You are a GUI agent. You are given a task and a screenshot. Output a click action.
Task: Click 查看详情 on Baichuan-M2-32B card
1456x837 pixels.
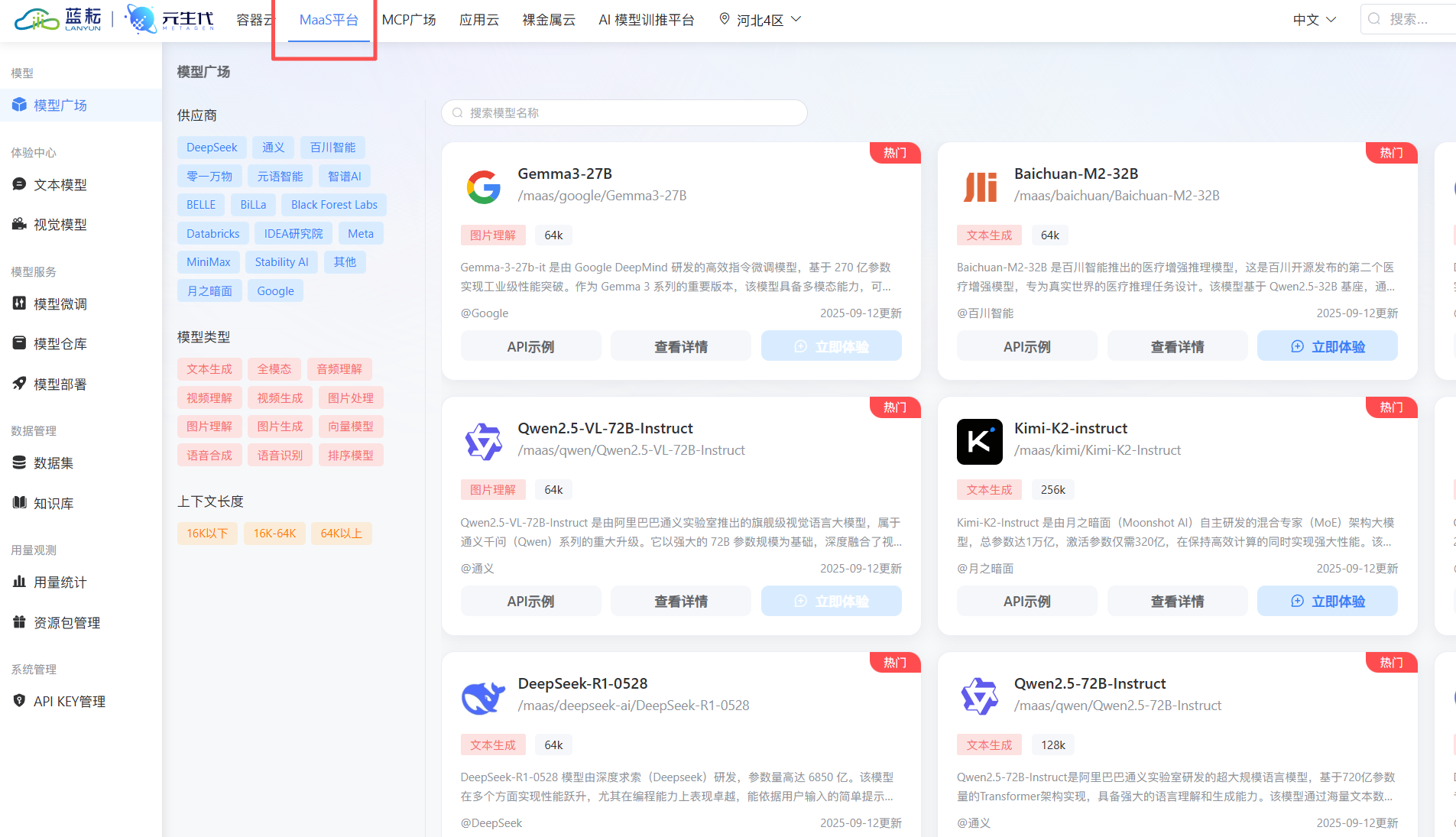[x=1177, y=346]
